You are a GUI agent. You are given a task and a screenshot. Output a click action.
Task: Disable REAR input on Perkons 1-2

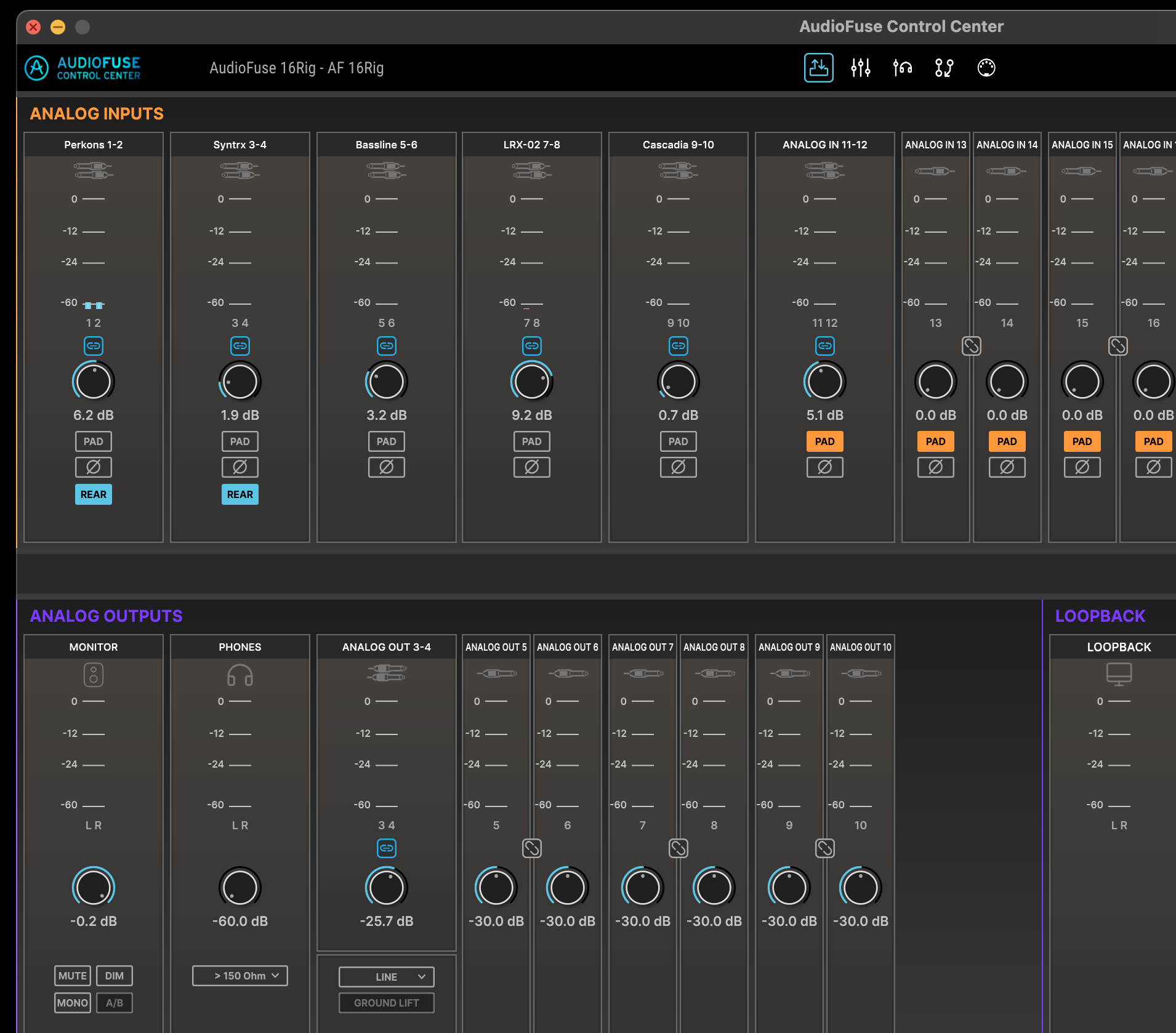click(x=94, y=494)
